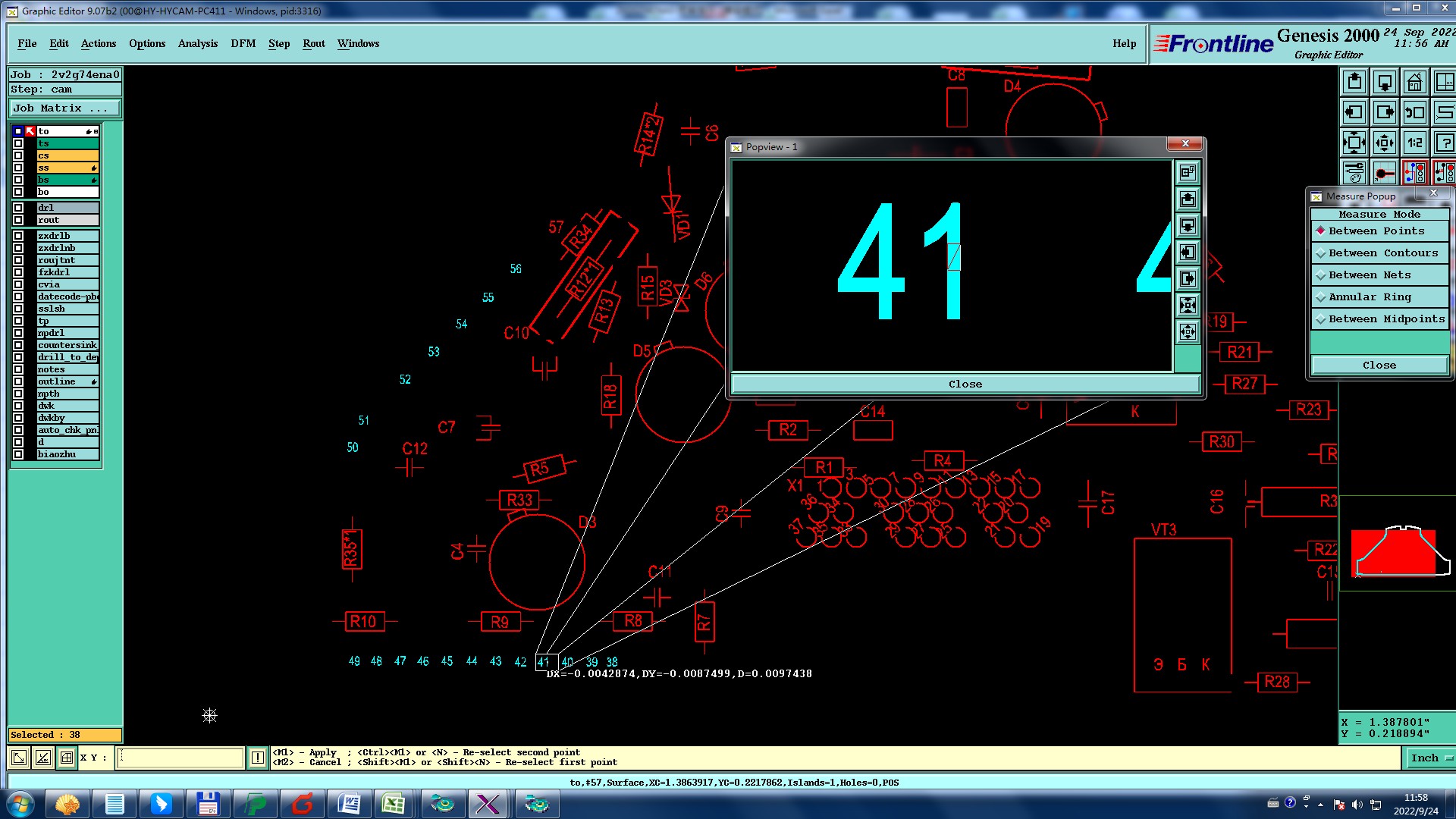1456x819 pixels.
Task: Click the home view icon
Action: (1415, 82)
